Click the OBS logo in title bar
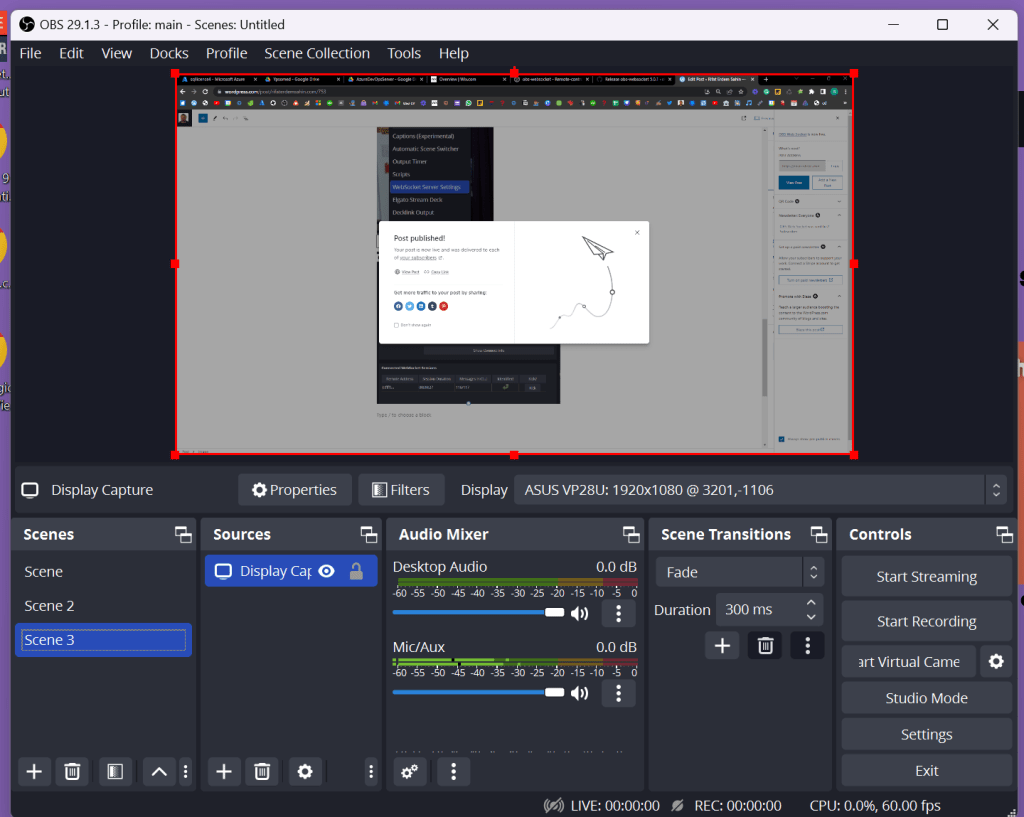1024x817 pixels. pyautogui.click(x=27, y=25)
